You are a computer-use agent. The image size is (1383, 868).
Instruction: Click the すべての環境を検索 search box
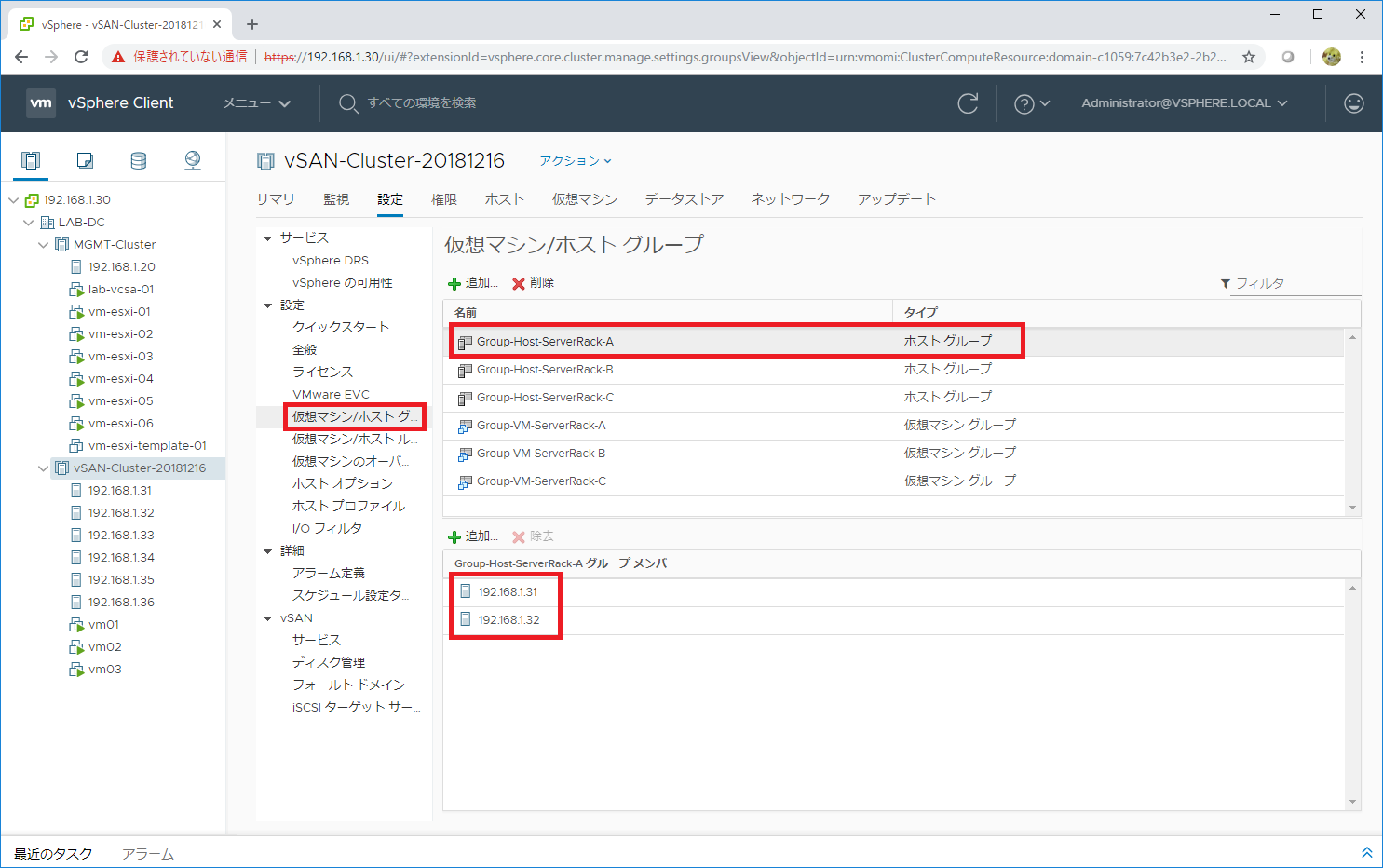click(x=422, y=103)
